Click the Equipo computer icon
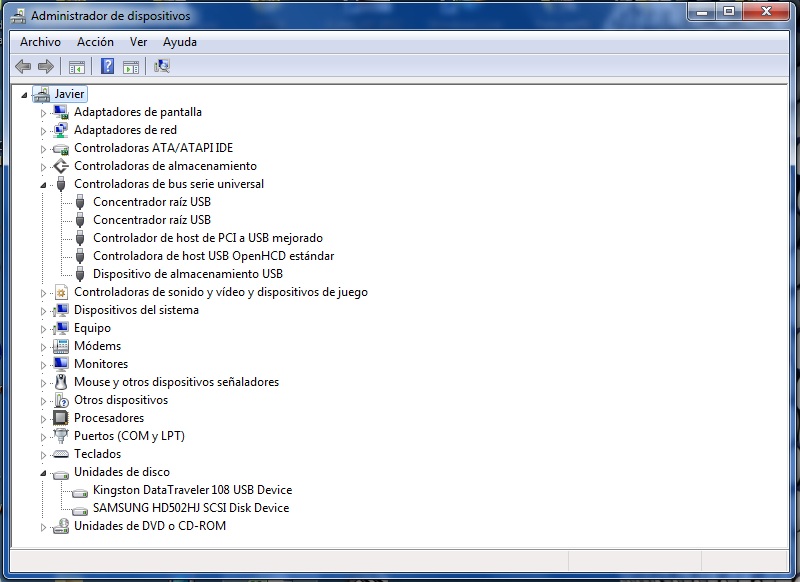800x582 pixels. click(61, 328)
